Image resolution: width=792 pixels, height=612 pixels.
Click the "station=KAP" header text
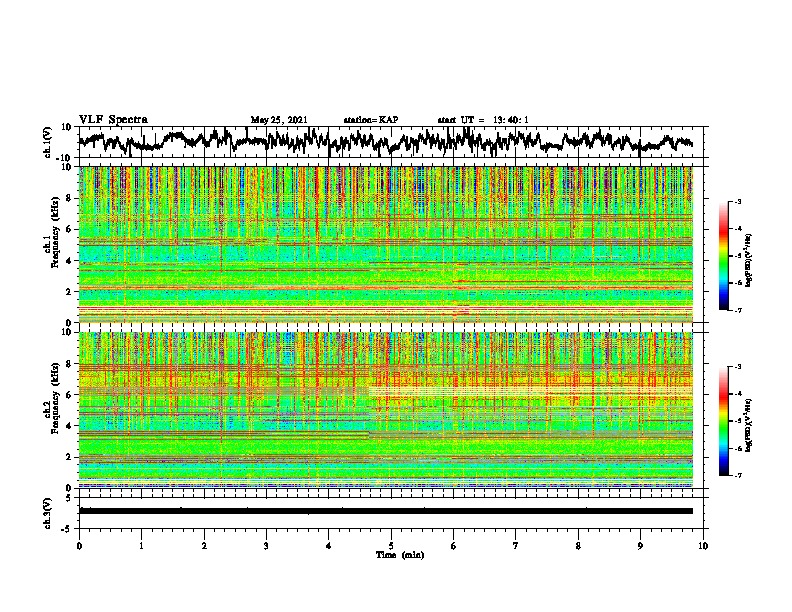[x=371, y=120]
